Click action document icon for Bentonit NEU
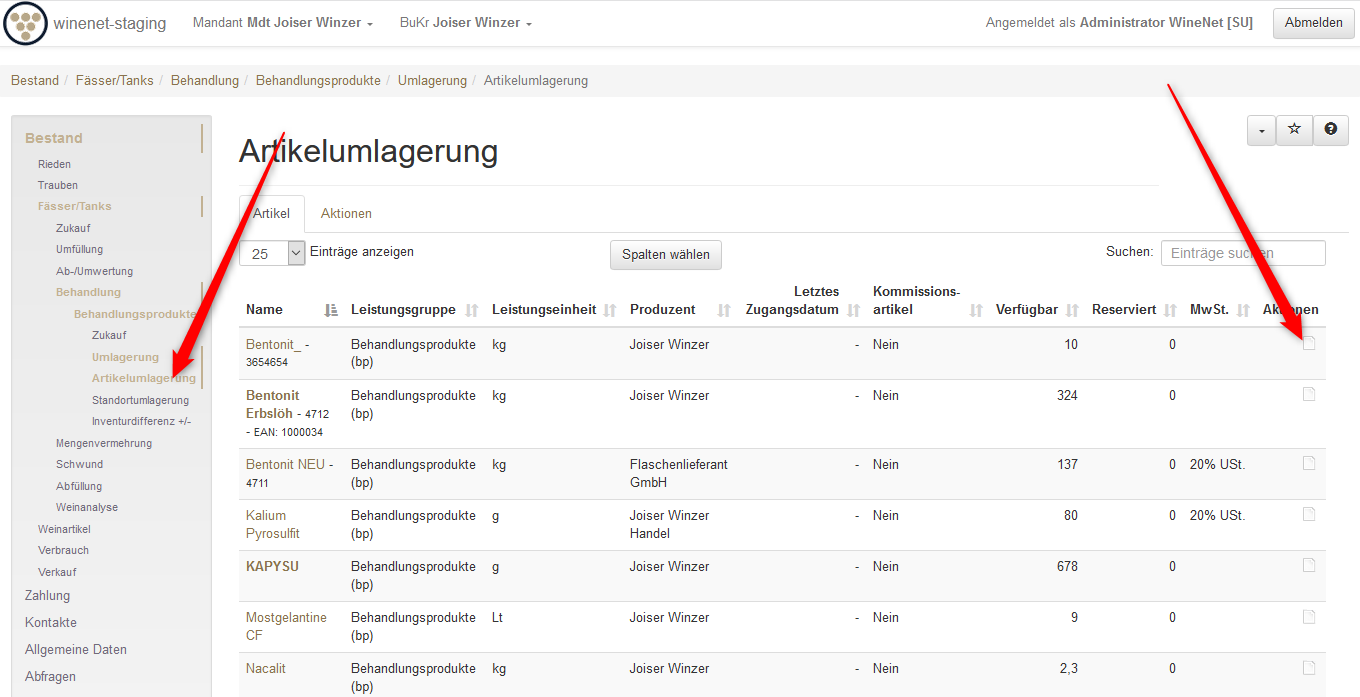 1309,464
